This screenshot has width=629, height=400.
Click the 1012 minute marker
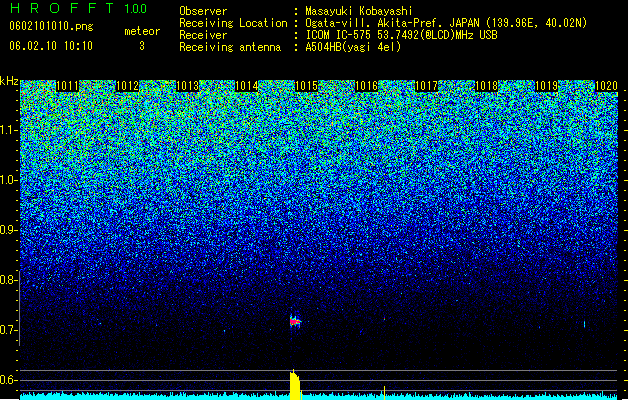[x=127, y=86]
